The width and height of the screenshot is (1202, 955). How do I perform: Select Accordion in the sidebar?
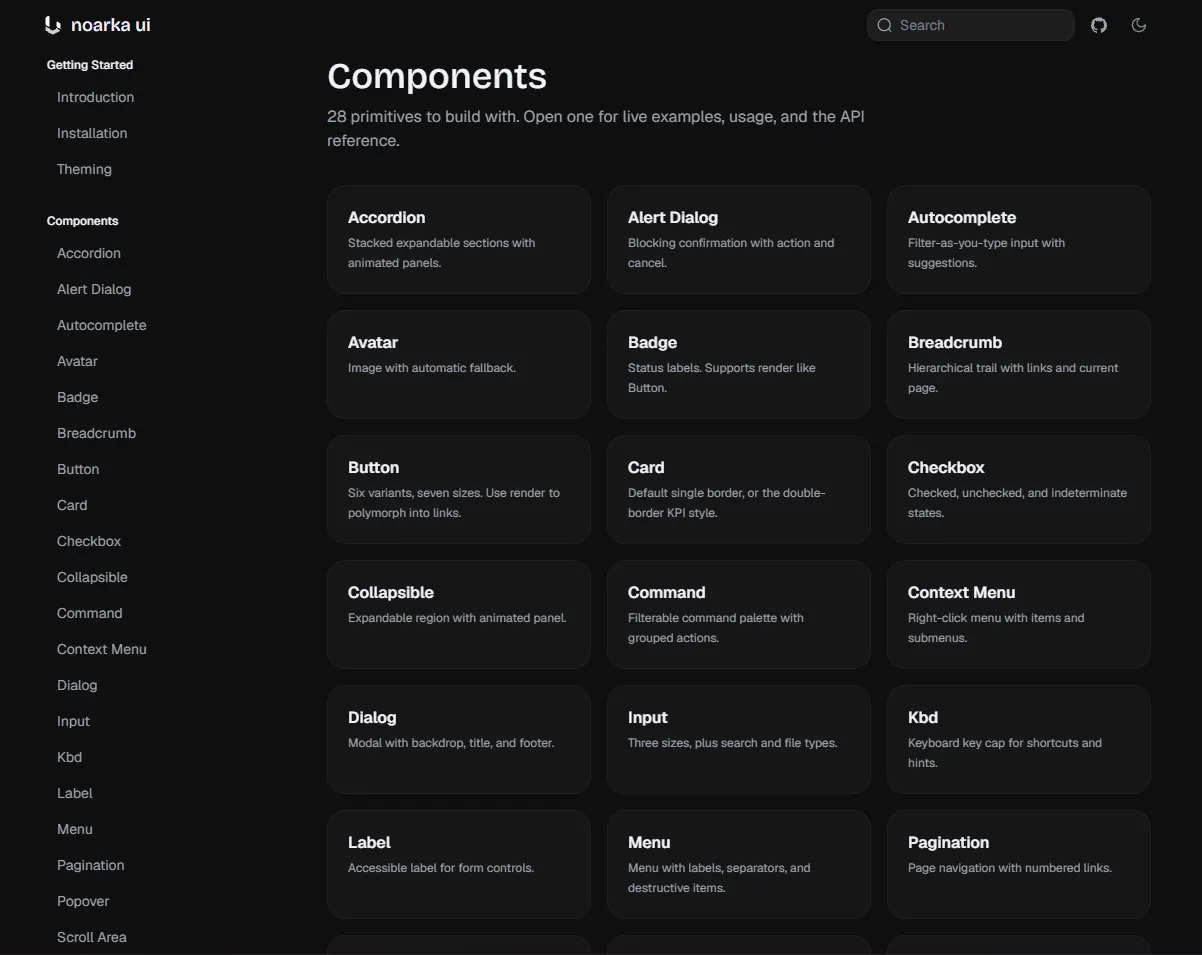[89, 253]
